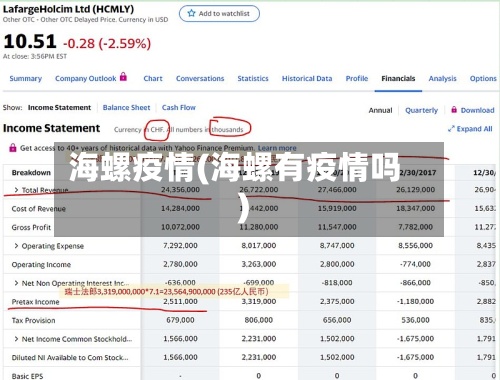Click the Cost of Revenue row label
500x380 pixels.
pyautogui.click(x=39, y=209)
